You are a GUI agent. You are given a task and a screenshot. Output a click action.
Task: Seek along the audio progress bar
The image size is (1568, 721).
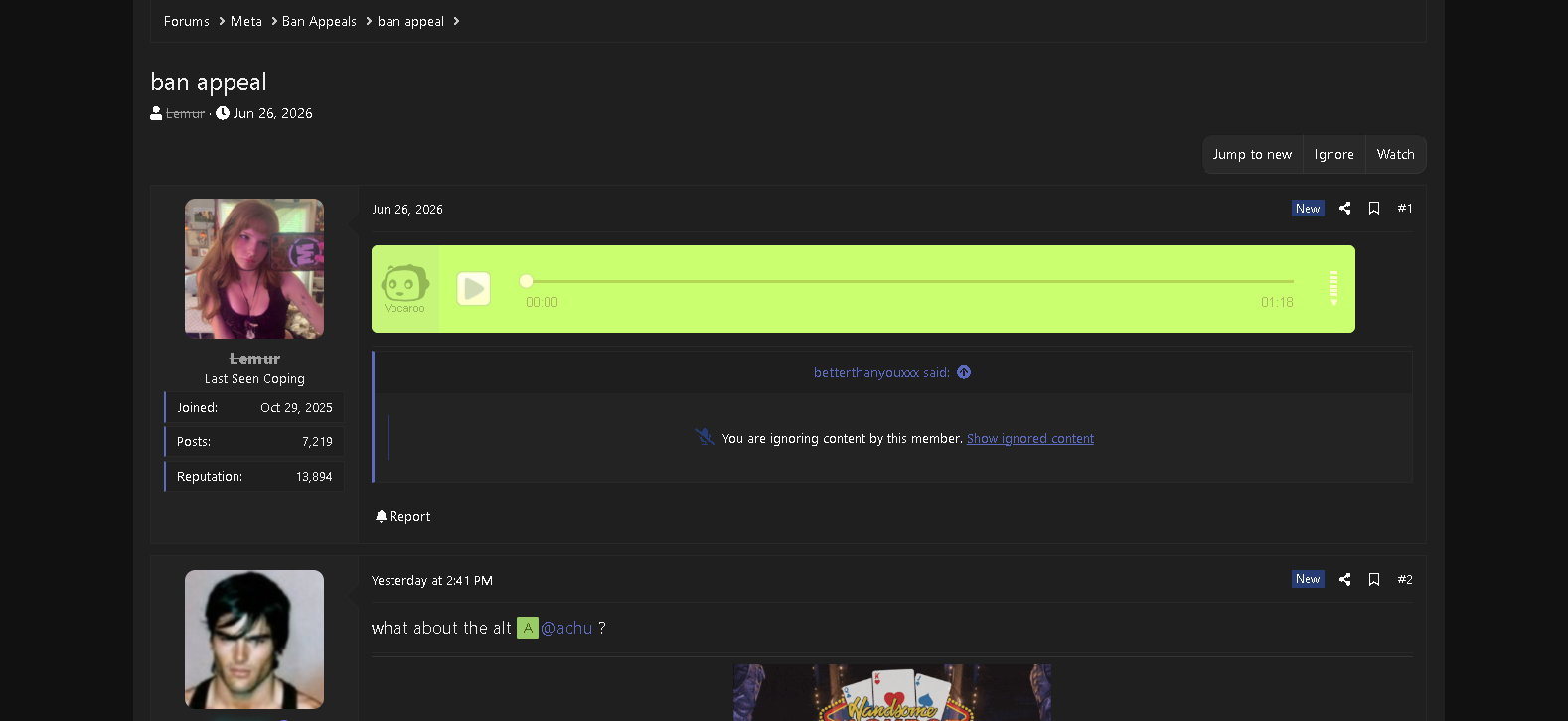(909, 281)
